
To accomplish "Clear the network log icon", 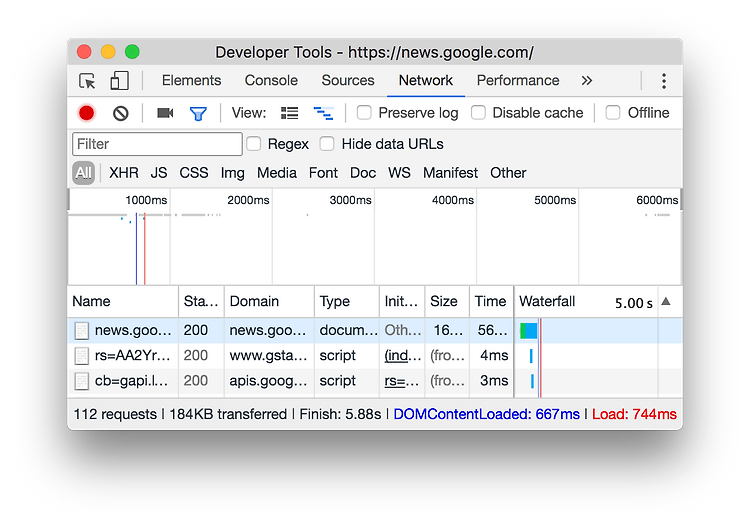I will (x=121, y=113).
